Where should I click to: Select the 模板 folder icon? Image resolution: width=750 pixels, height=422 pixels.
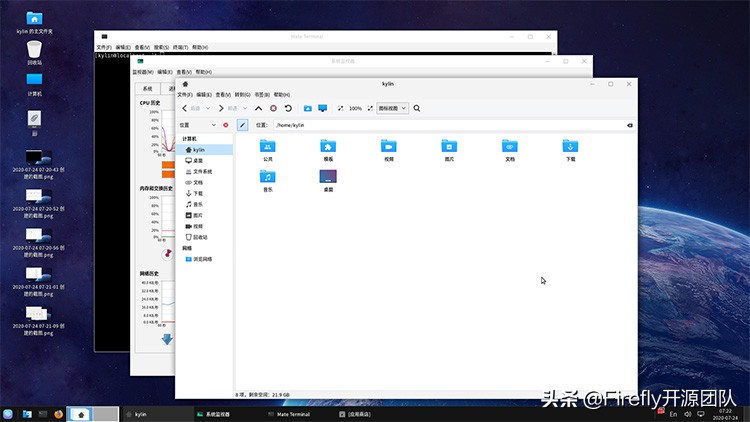tap(328, 146)
